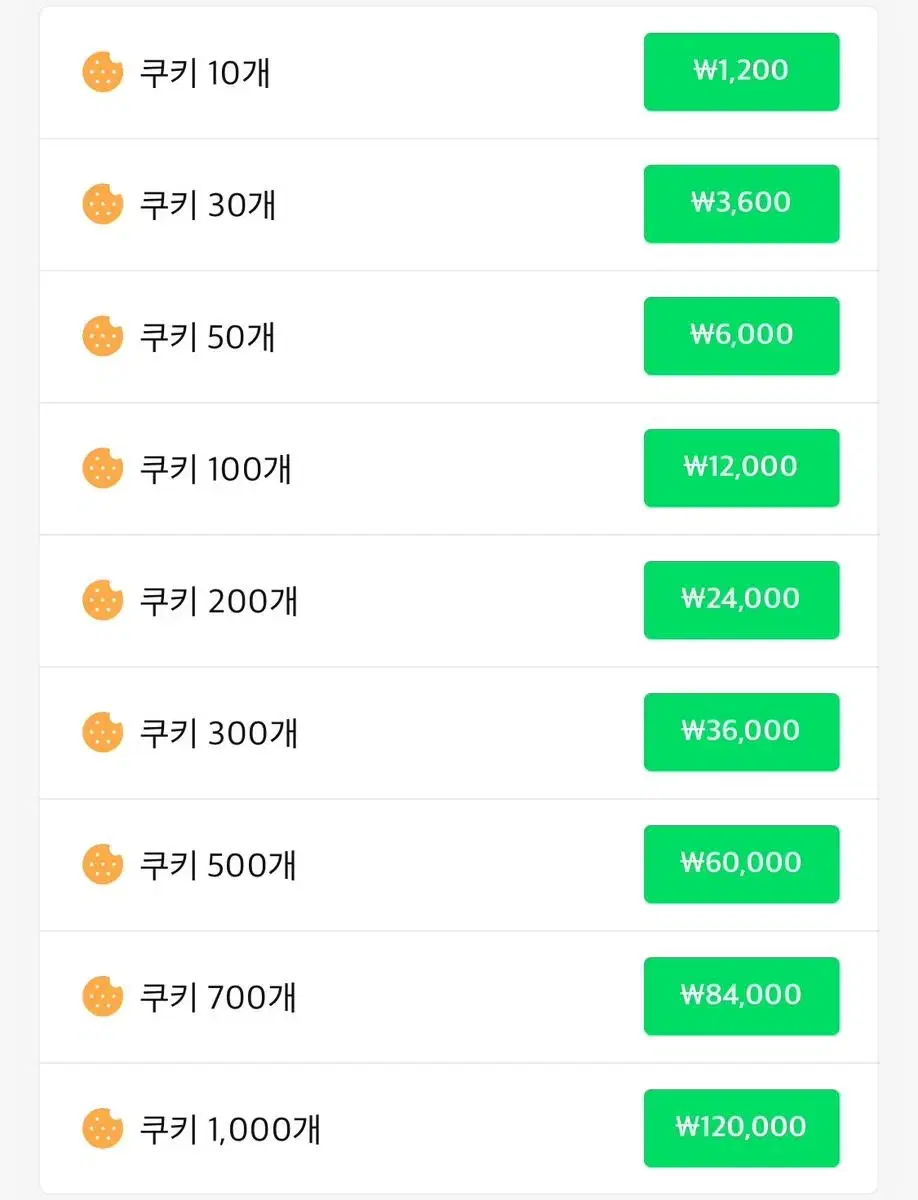Click the cookie icon beside 쿠키 700개
This screenshot has width=918, height=1200.
[102, 996]
